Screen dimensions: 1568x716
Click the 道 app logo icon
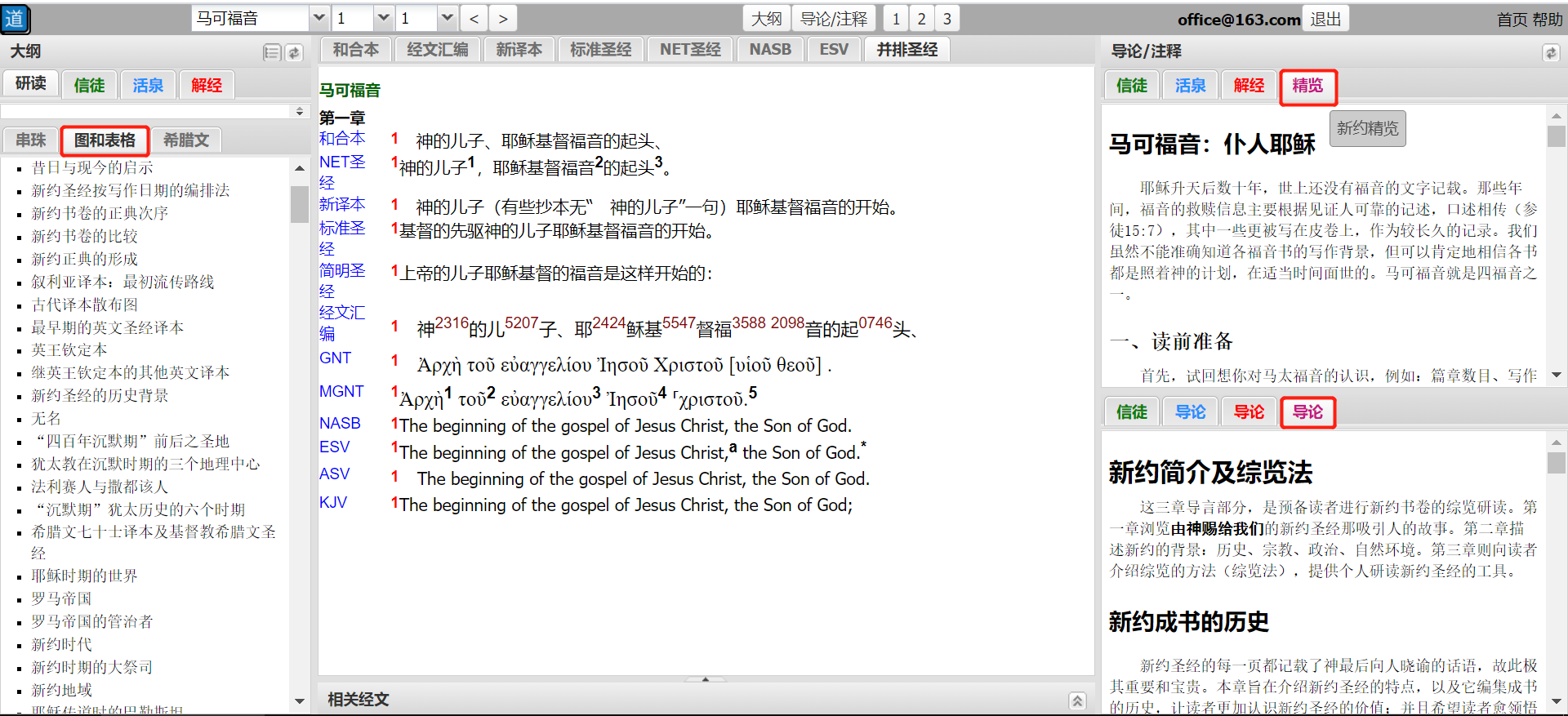coord(16,19)
